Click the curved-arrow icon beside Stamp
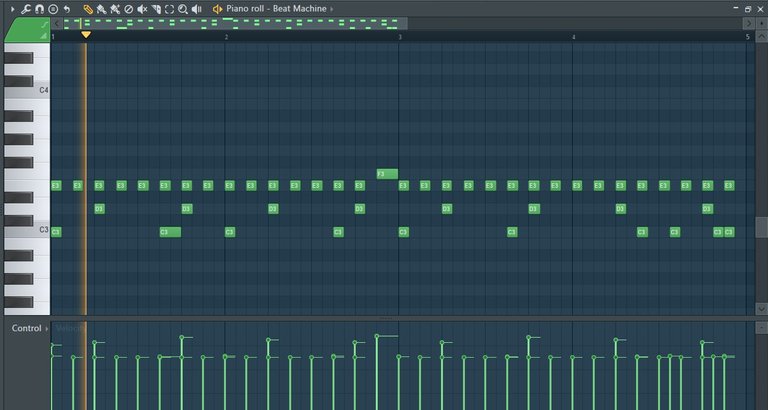Image resolution: width=768 pixels, height=410 pixels. [x=67, y=9]
